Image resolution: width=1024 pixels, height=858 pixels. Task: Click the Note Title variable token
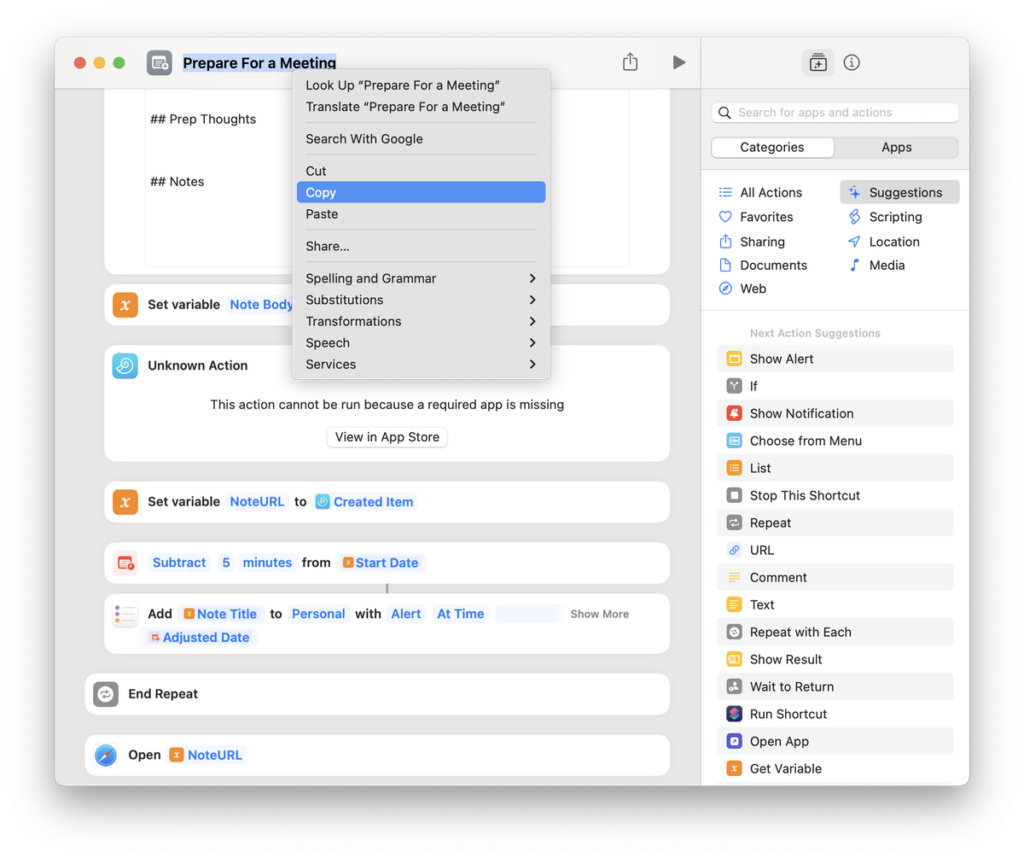tap(221, 614)
